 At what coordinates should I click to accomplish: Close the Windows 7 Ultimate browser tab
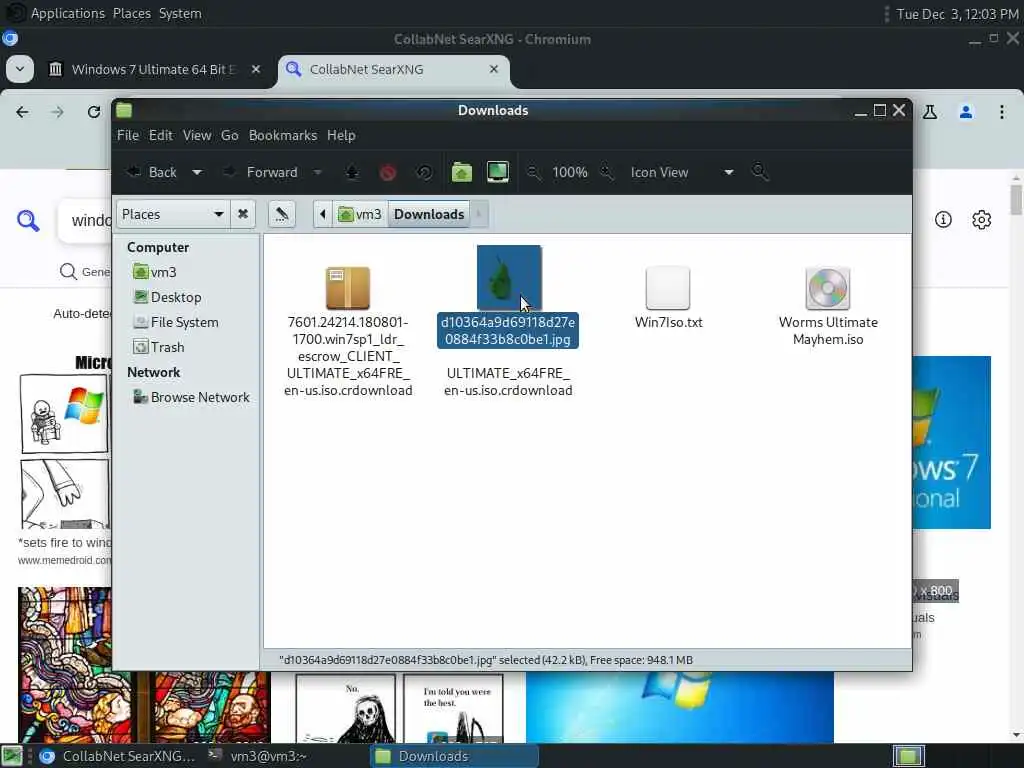(x=255, y=69)
